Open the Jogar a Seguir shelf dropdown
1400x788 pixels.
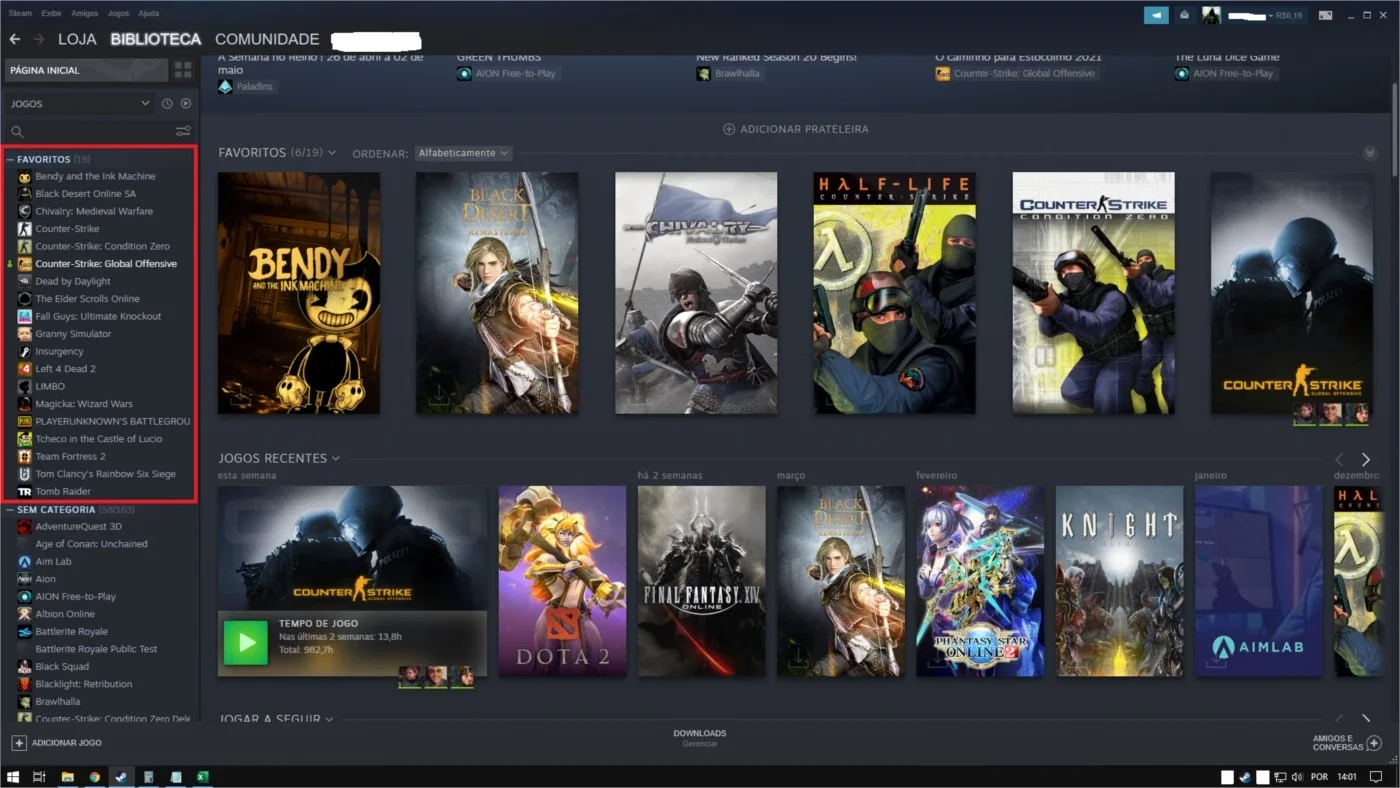pos(329,719)
